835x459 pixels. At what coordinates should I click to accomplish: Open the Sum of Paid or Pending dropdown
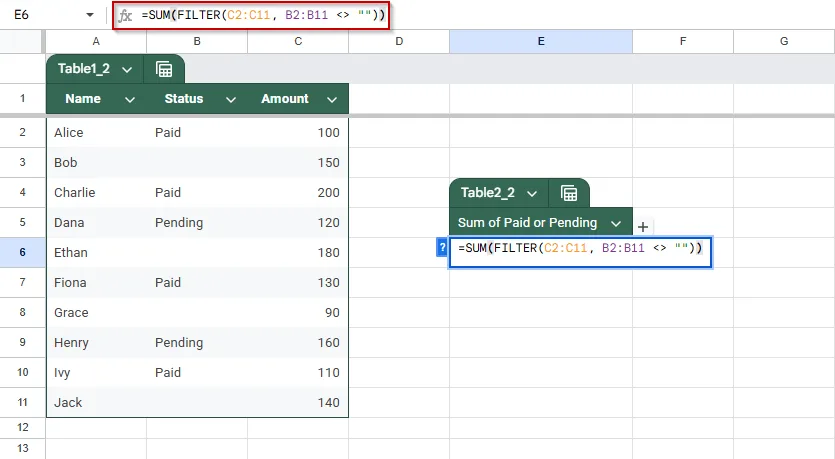616,224
